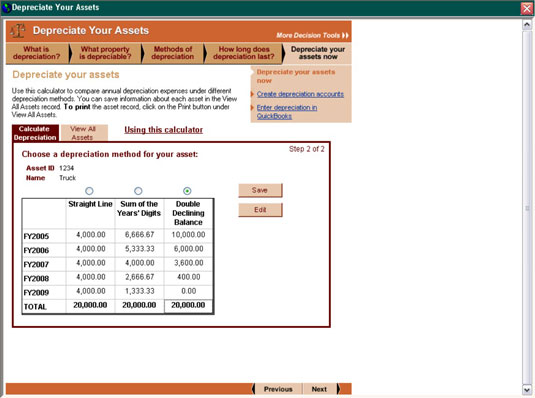Click the FY2007 row label
The width and height of the screenshot is (535, 398).
pyautogui.click(x=36, y=265)
